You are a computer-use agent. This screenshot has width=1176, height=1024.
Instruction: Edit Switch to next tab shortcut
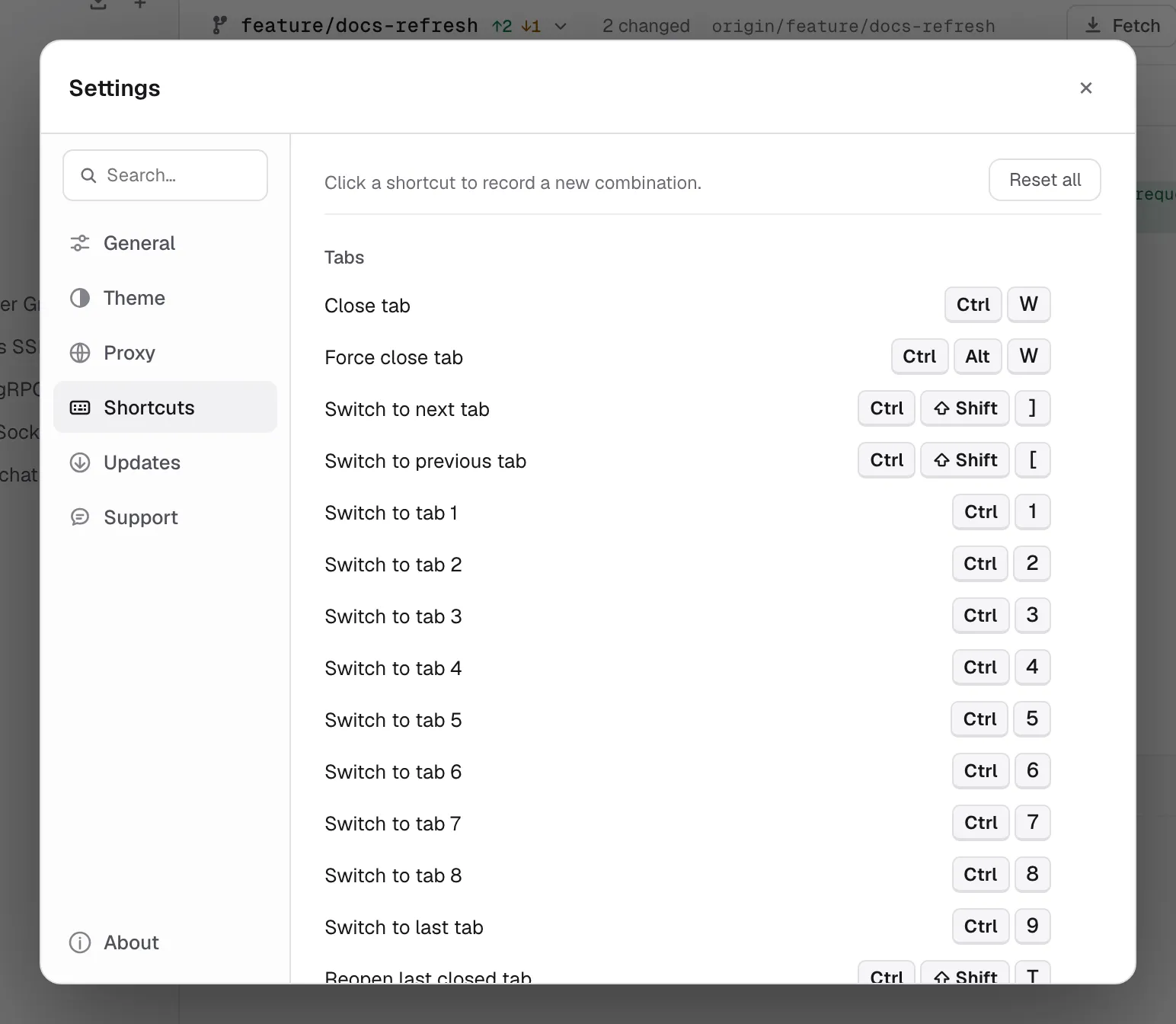(x=954, y=408)
